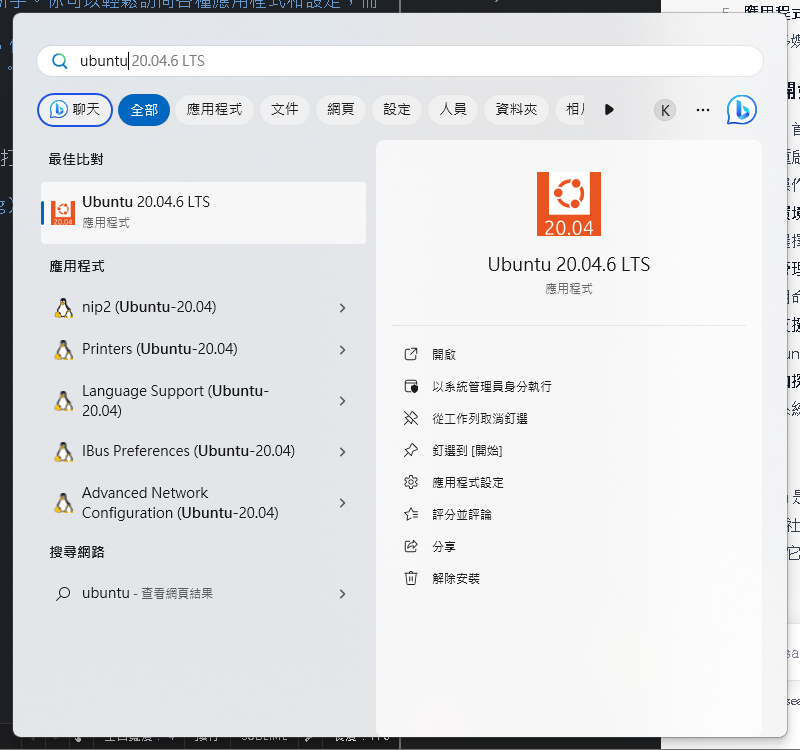Click the ubuntu search input field

[399, 61]
